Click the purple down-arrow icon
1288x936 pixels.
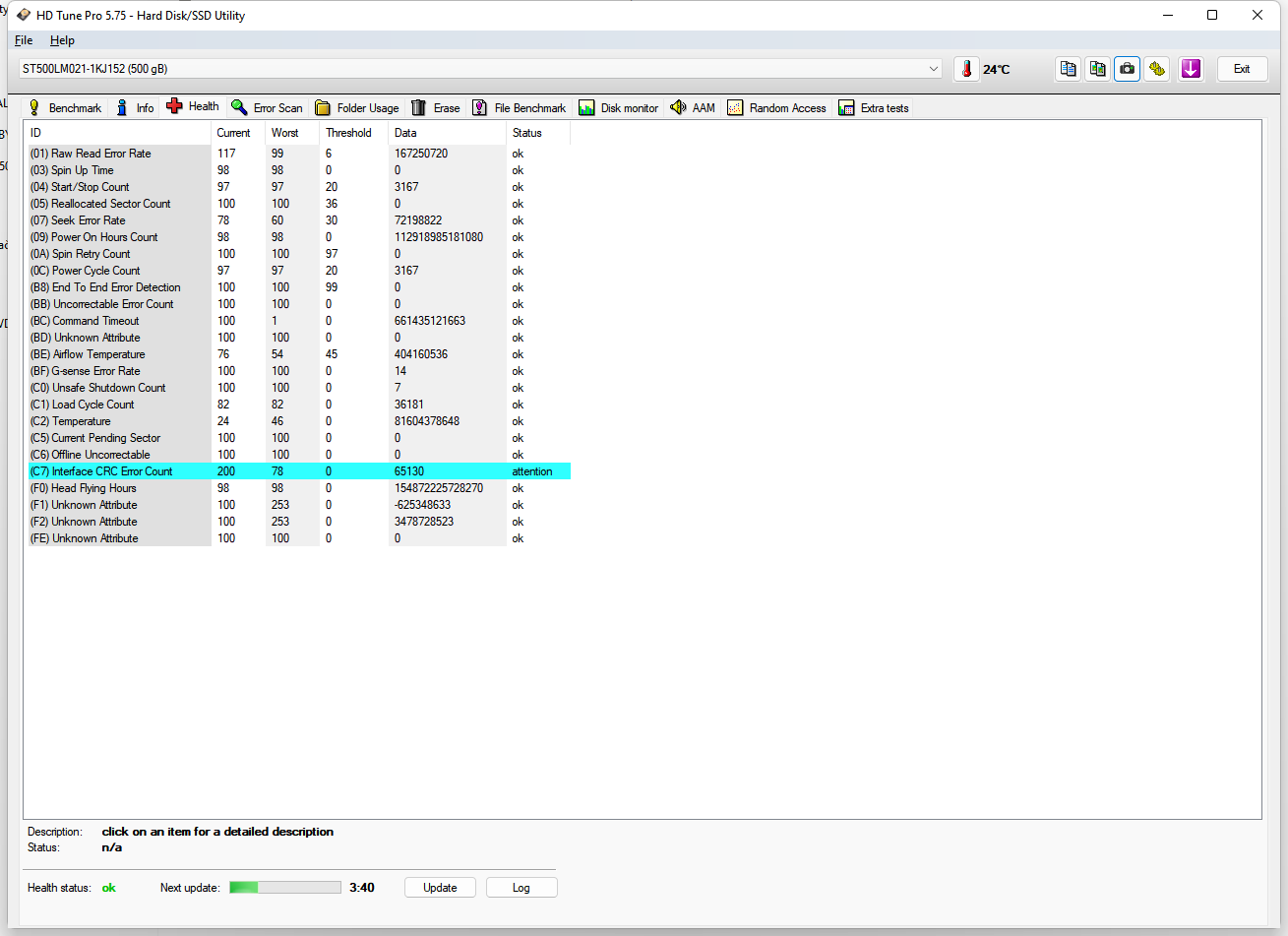(x=1191, y=69)
